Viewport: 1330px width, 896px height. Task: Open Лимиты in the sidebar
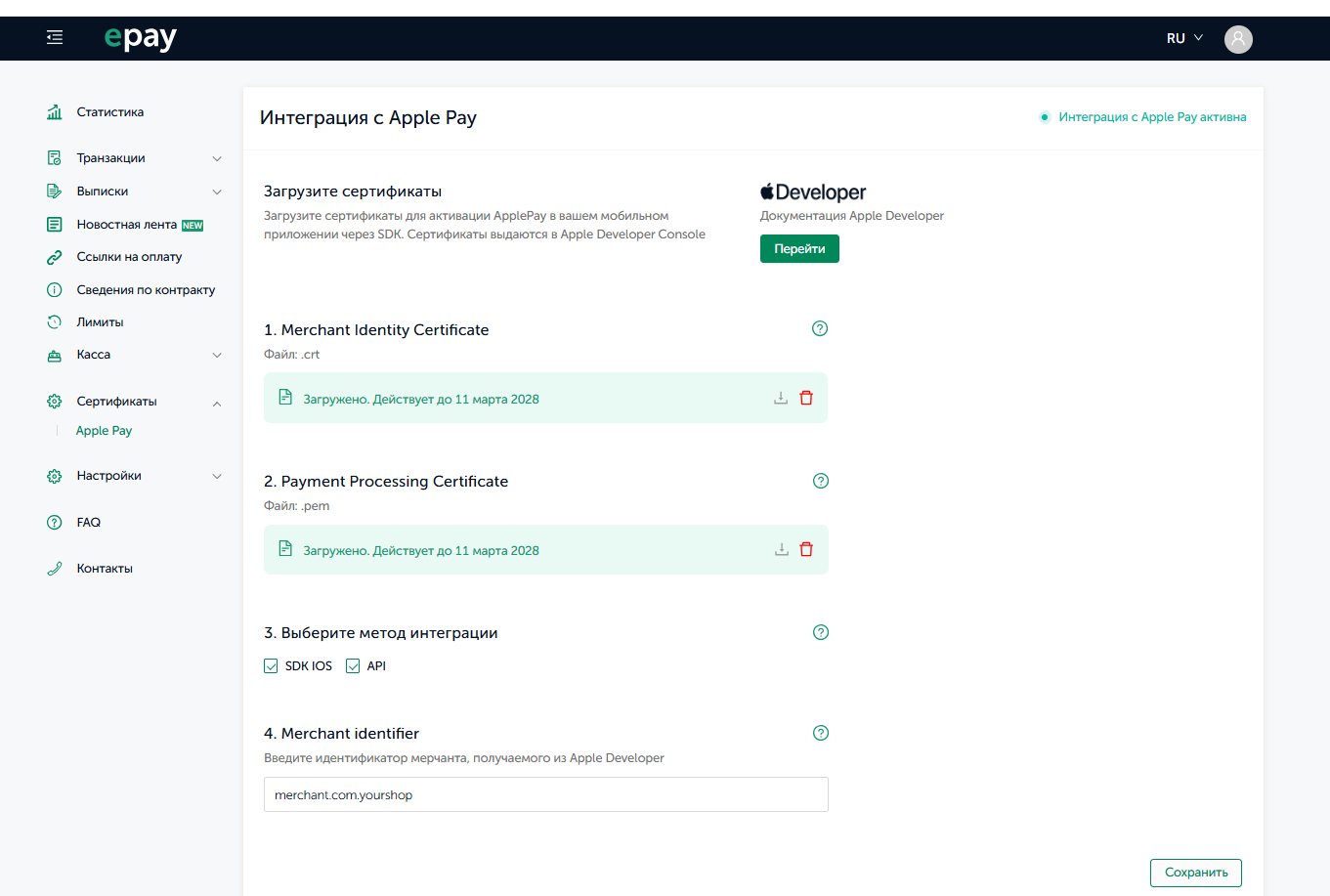pyautogui.click(x=100, y=322)
